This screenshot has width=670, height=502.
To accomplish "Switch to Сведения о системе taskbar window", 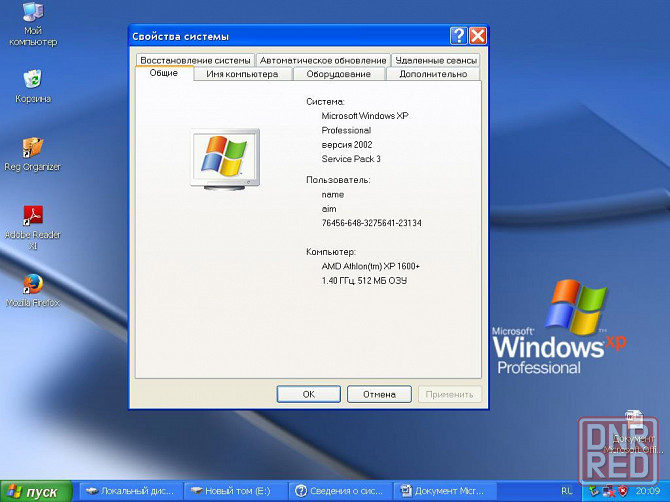I will point(341,491).
